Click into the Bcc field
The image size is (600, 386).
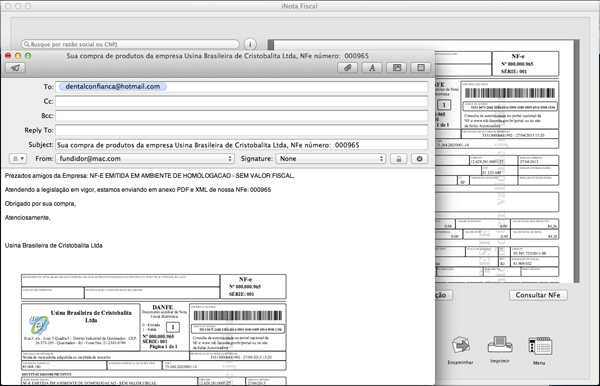(x=241, y=116)
